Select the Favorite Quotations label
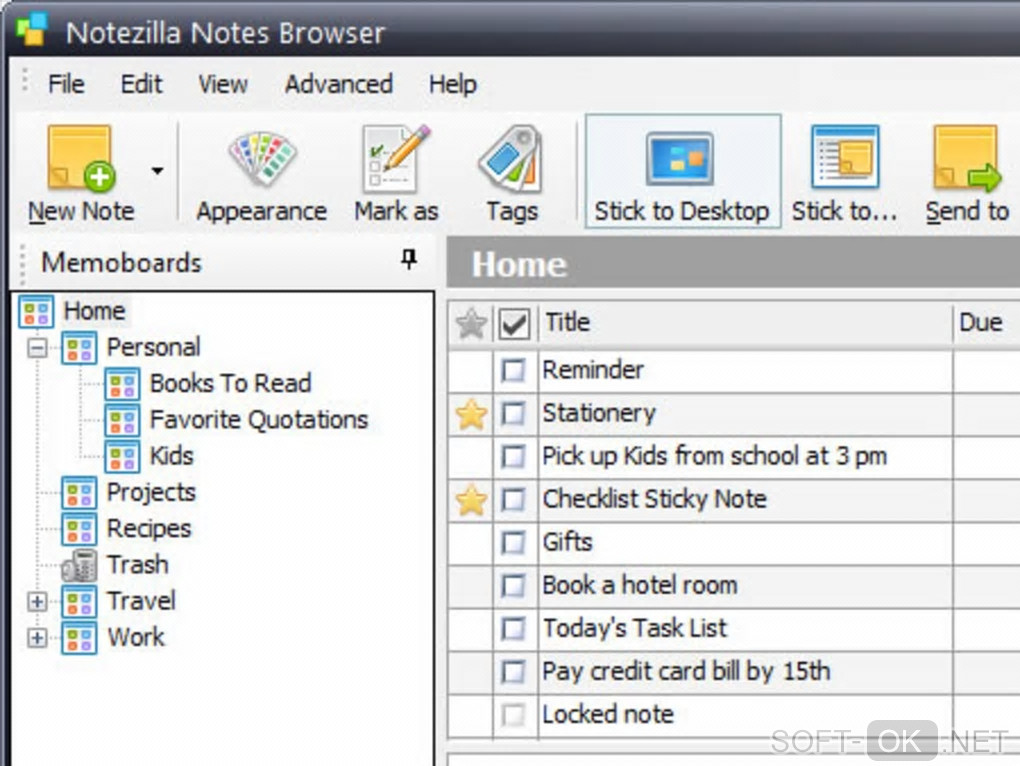This screenshot has width=1020, height=766. point(259,419)
